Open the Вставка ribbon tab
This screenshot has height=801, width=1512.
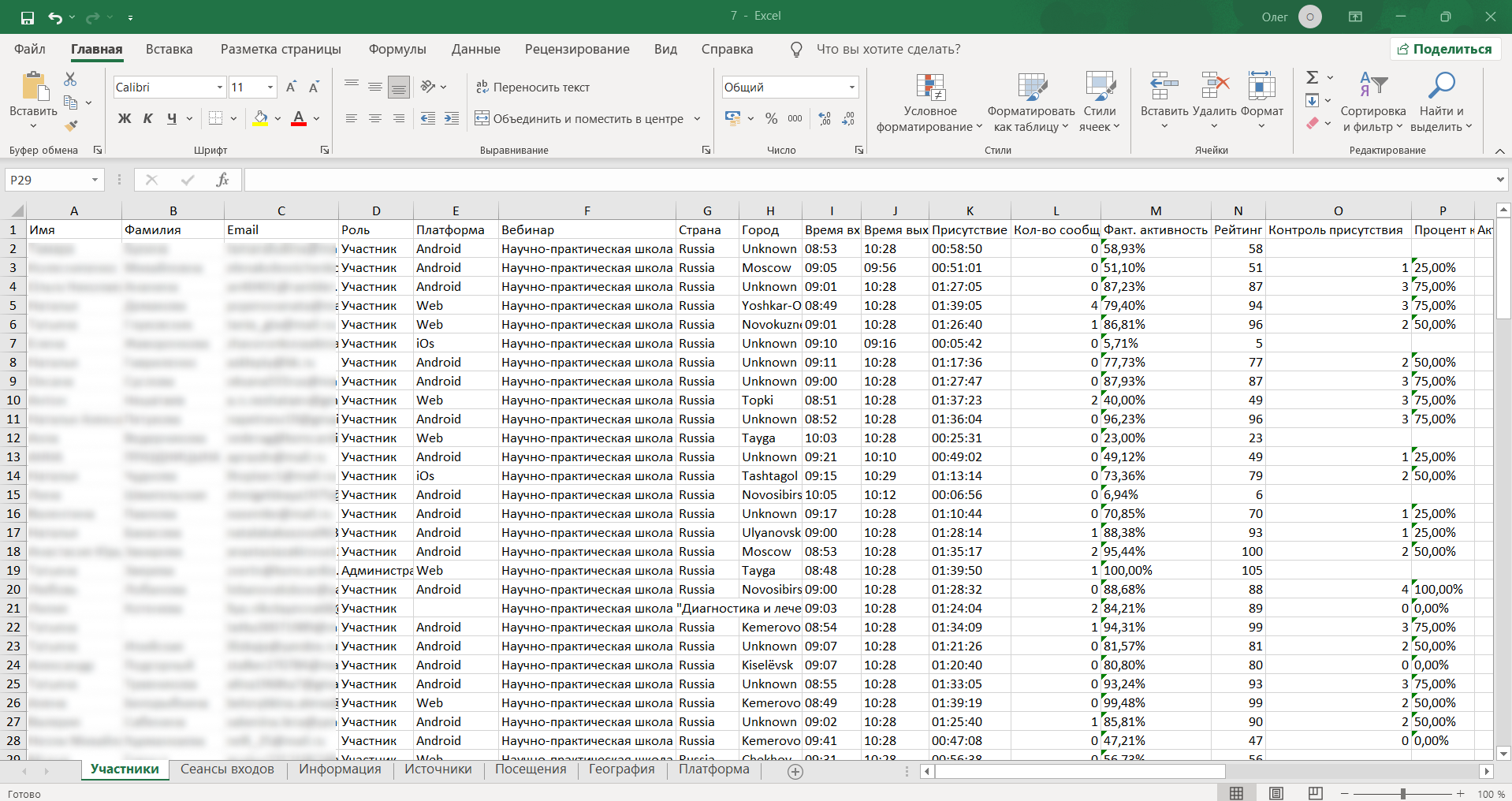pos(169,49)
